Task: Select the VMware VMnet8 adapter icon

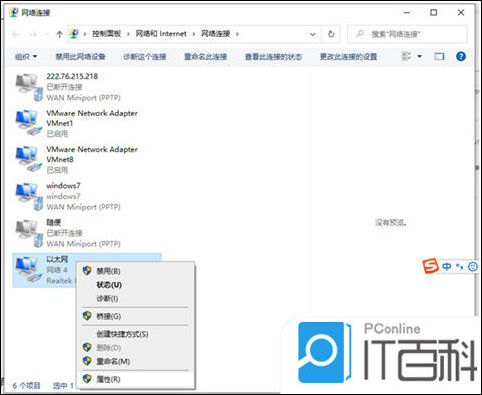Action: pos(29,159)
